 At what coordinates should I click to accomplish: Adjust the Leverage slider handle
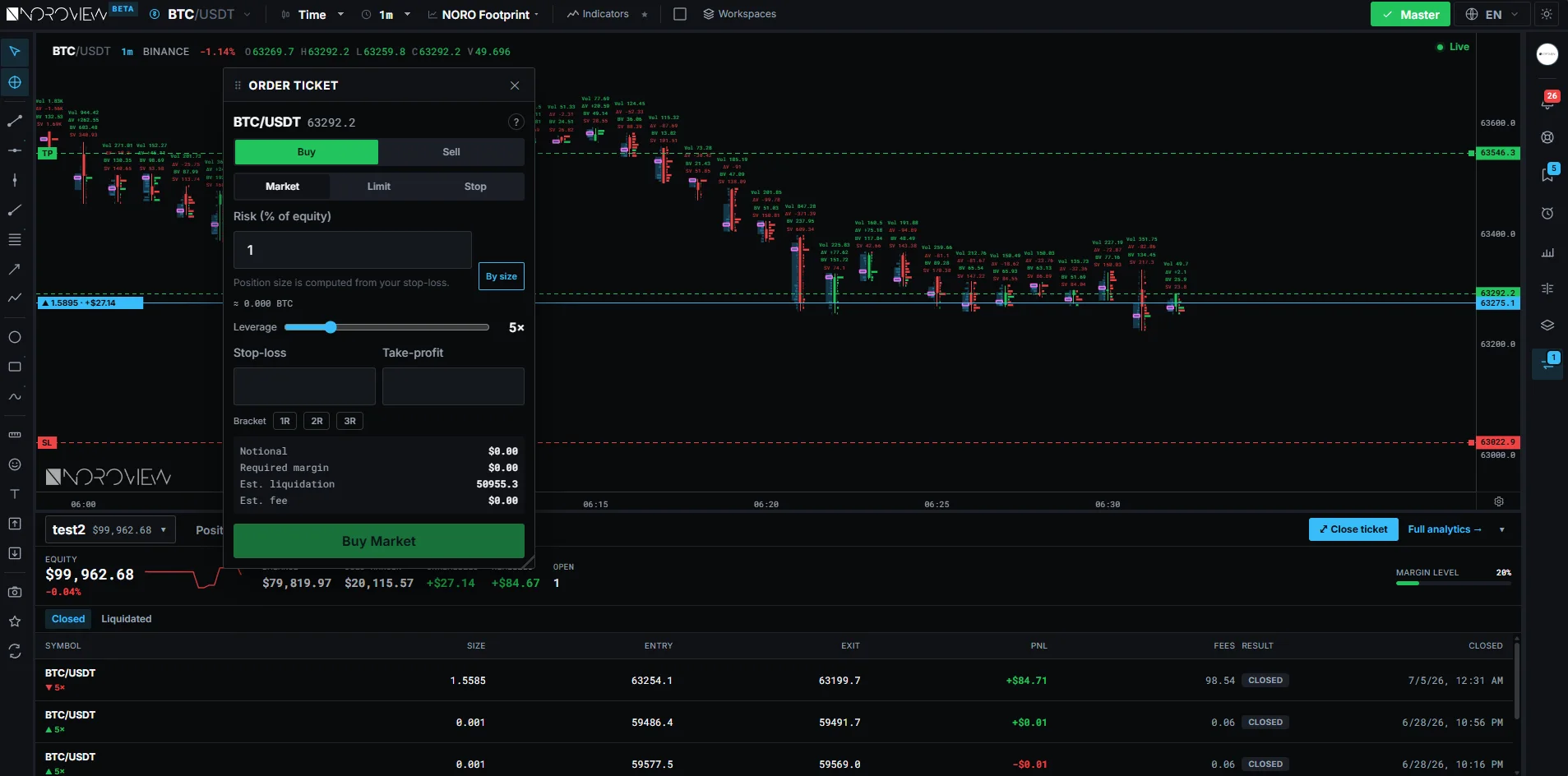coord(331,327)
